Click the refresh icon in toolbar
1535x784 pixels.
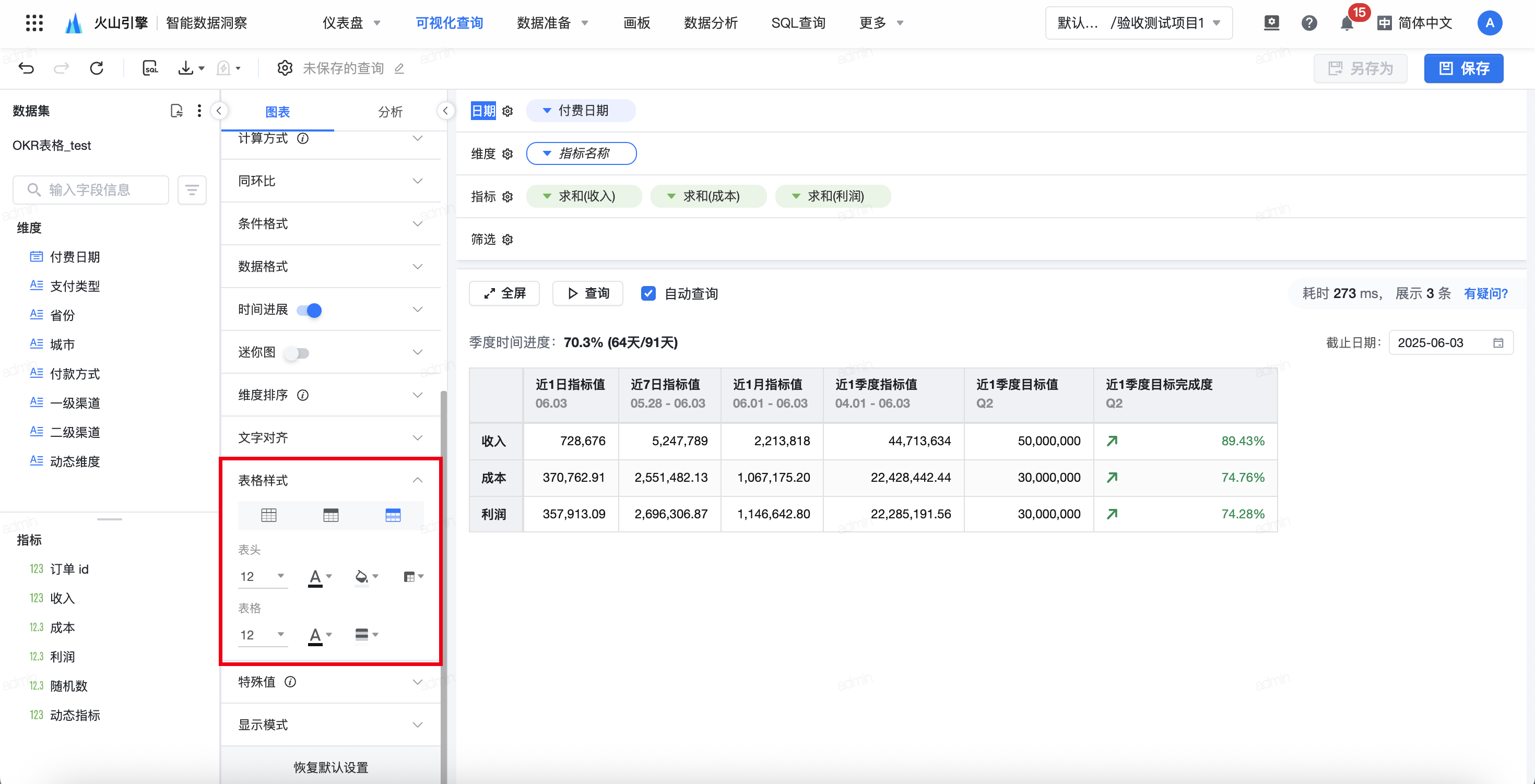(97, 68)
